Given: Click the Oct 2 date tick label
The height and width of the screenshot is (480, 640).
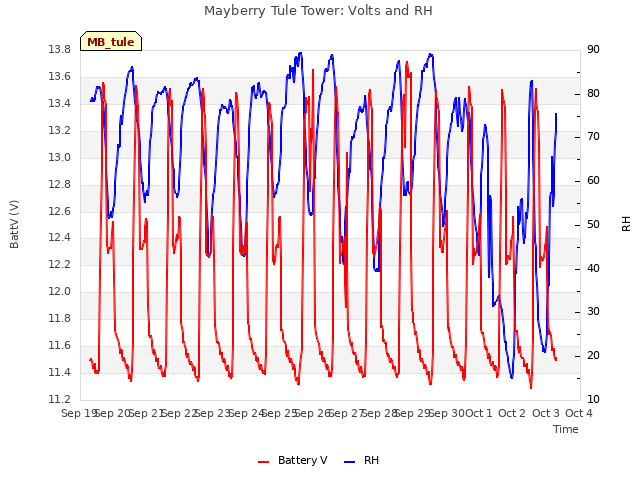Looking at the screenshot, I should [512, 413].
